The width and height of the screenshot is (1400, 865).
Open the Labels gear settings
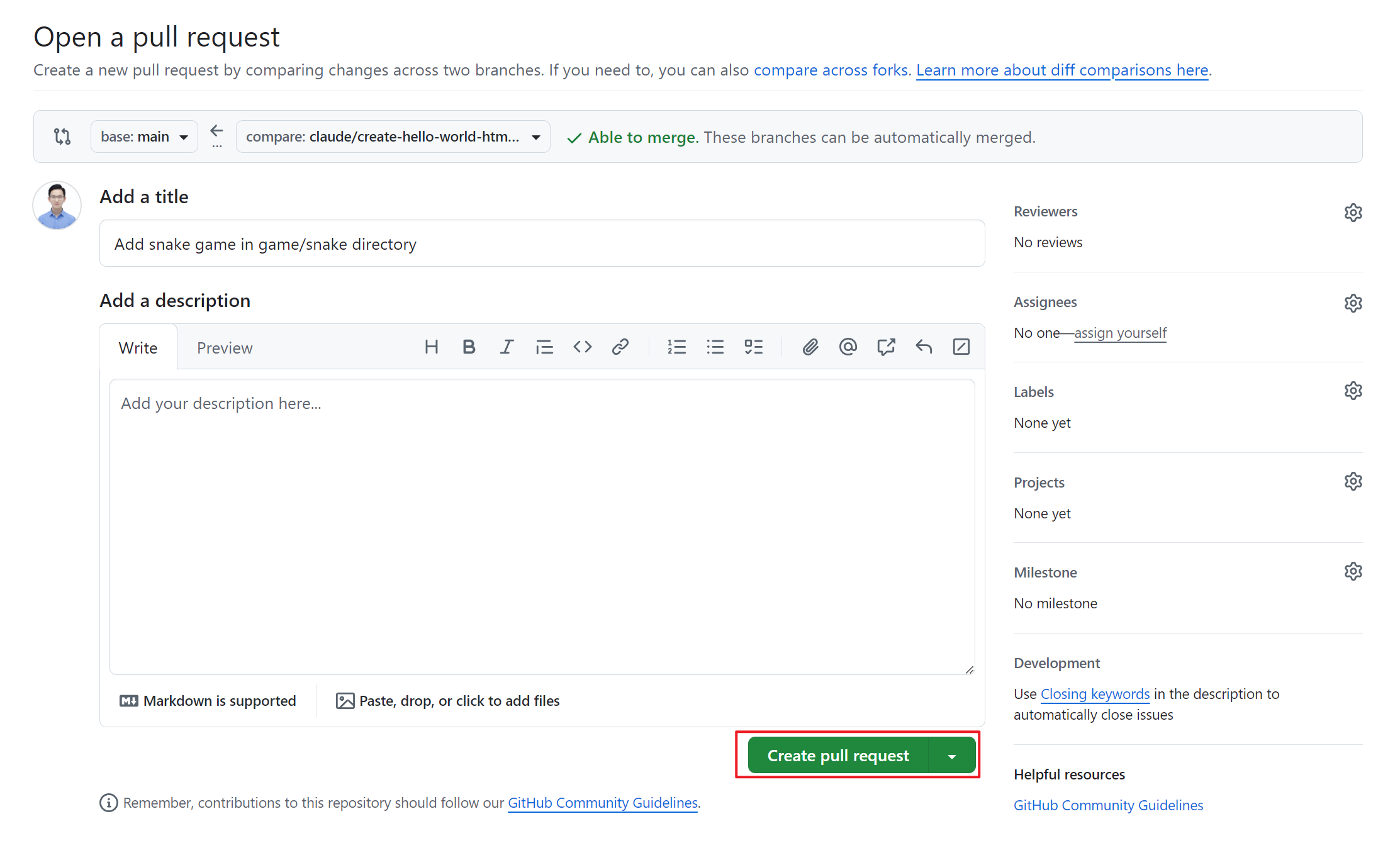1353,391
